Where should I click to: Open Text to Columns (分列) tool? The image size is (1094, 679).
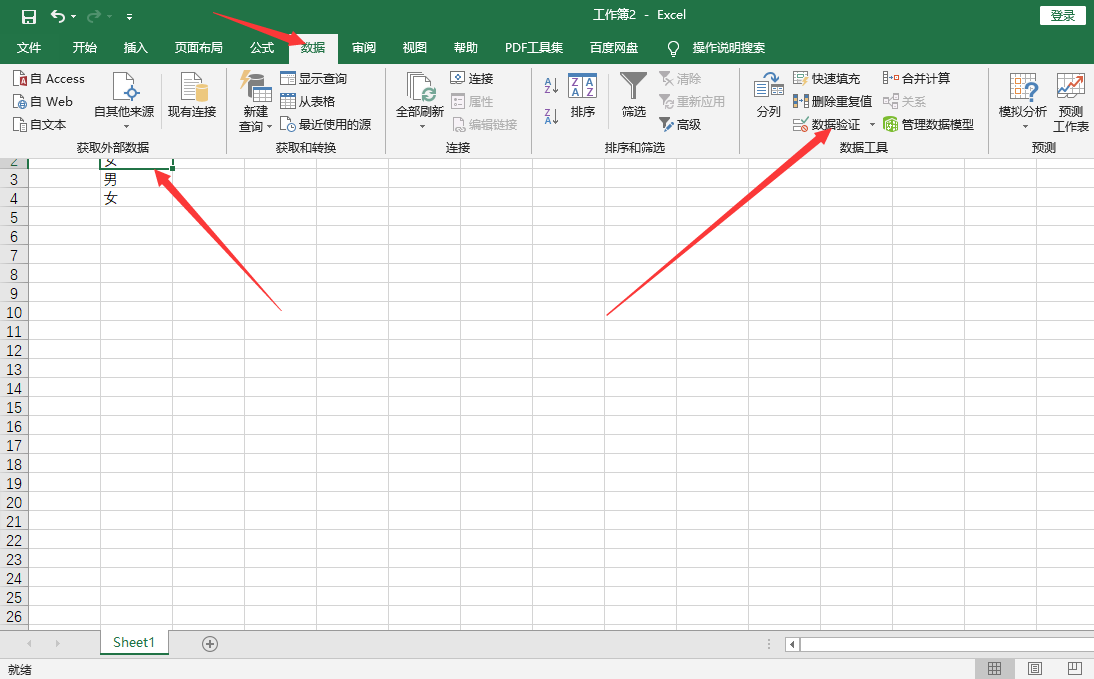pyautogui.click(x=768, y=88)
